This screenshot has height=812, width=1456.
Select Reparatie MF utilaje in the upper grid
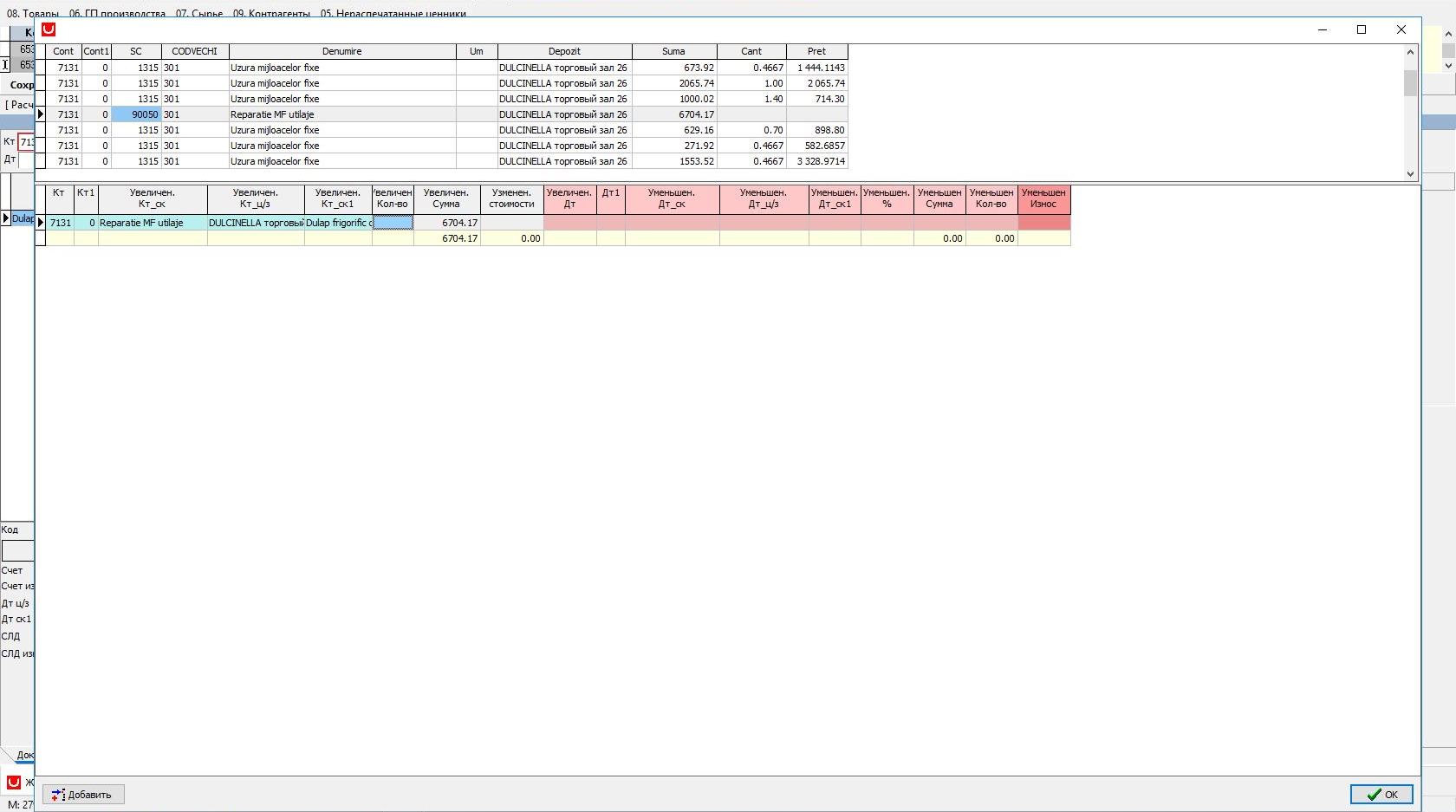pos(342,114)
